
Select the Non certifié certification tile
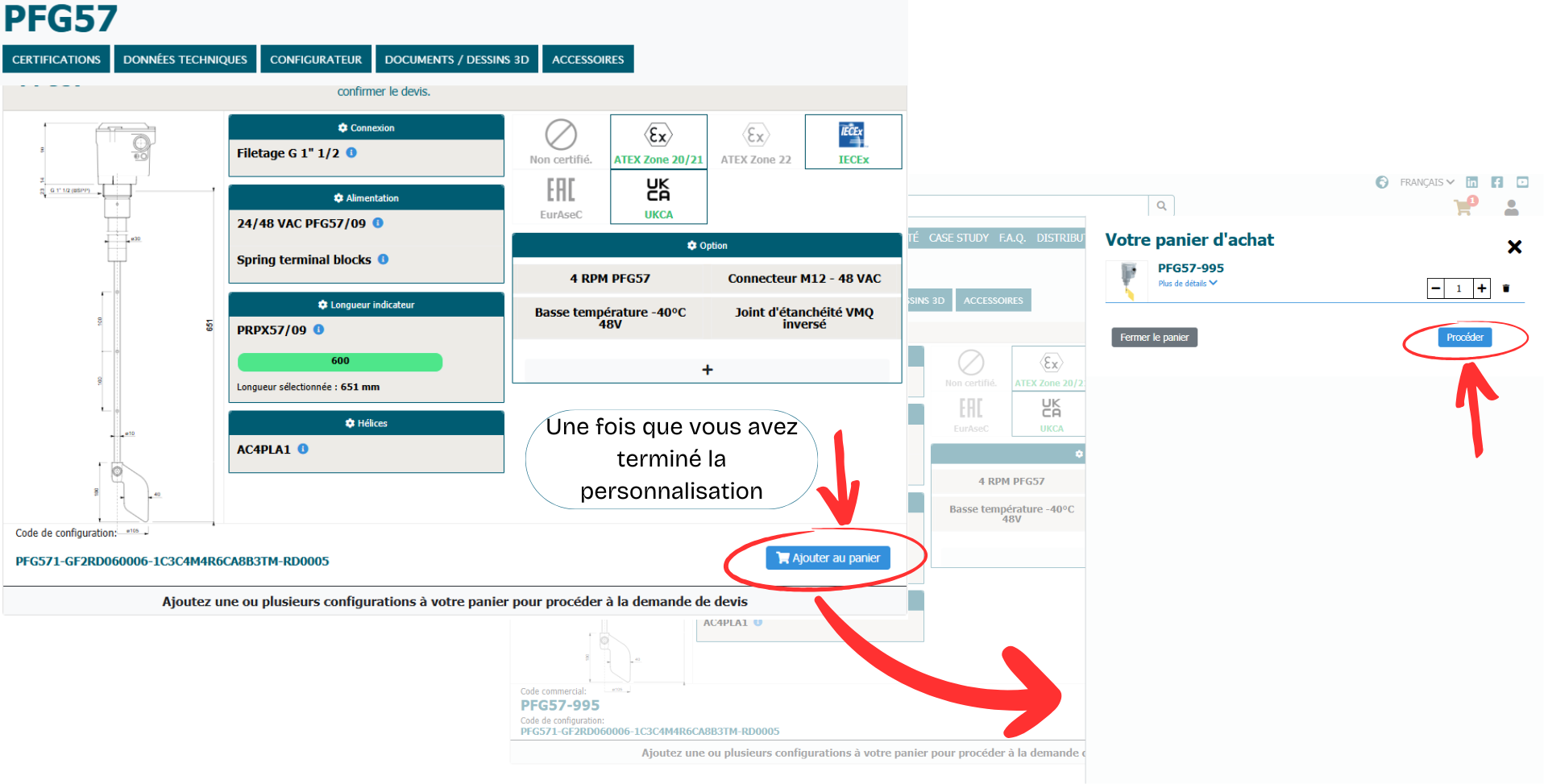click(x=561, y=142)
